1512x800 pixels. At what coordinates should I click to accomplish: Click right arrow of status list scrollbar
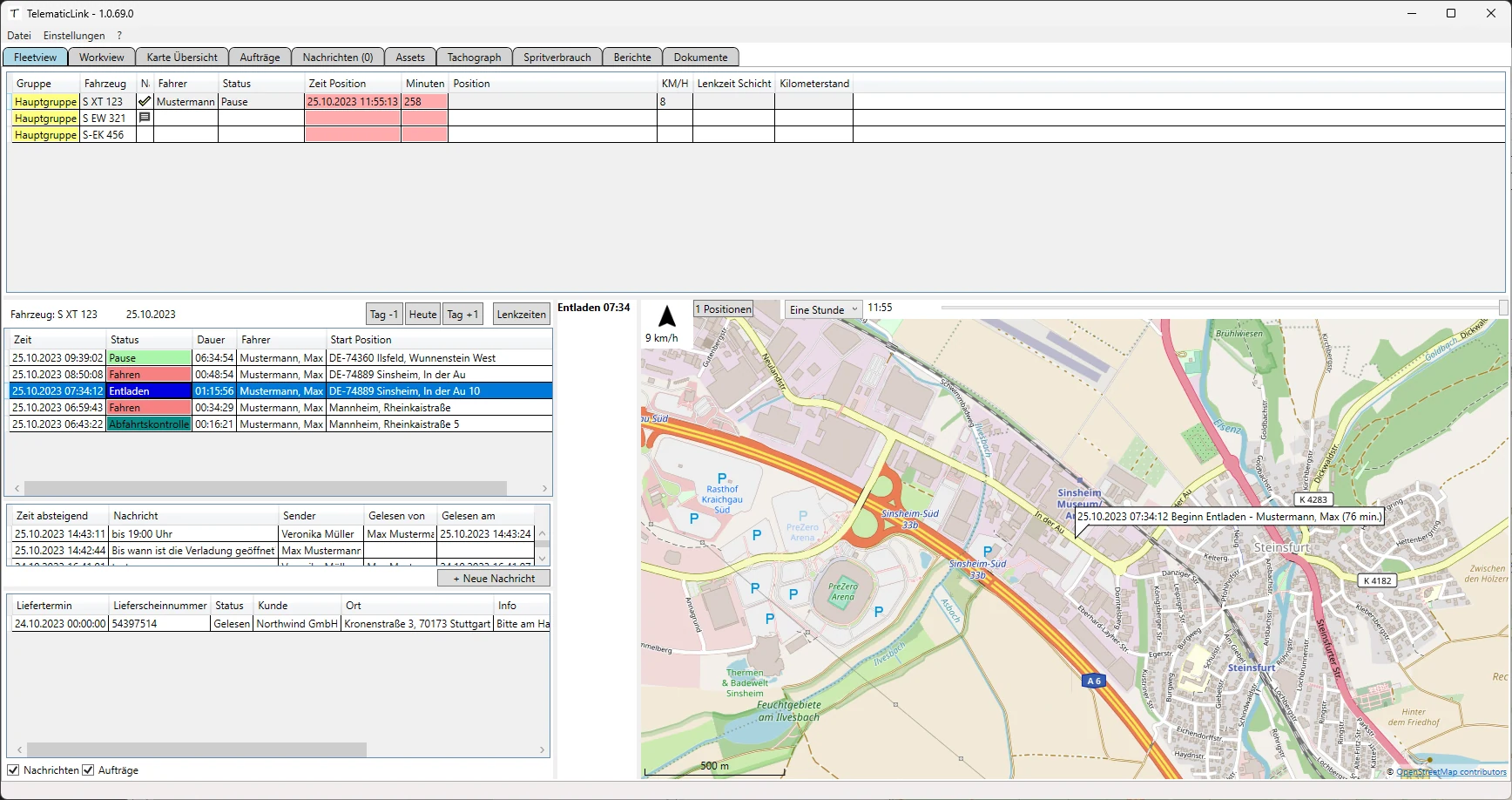coord(544,489)
